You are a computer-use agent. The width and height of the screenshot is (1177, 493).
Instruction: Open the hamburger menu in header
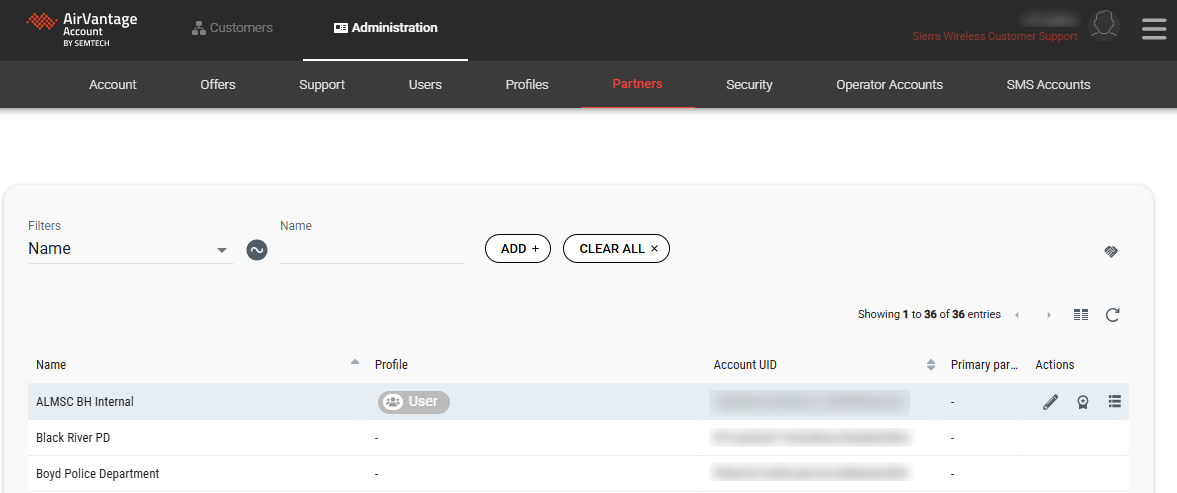pos(1154,29)
